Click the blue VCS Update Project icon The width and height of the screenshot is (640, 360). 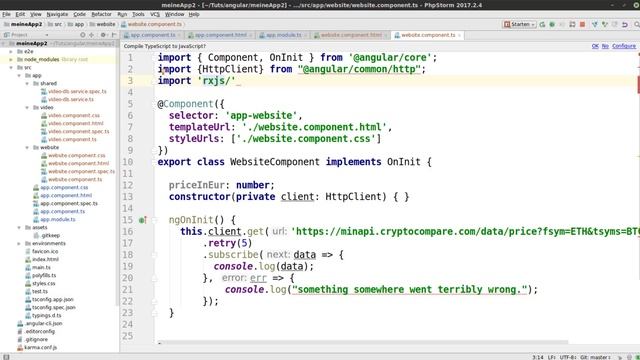click(x=595, y=24)
